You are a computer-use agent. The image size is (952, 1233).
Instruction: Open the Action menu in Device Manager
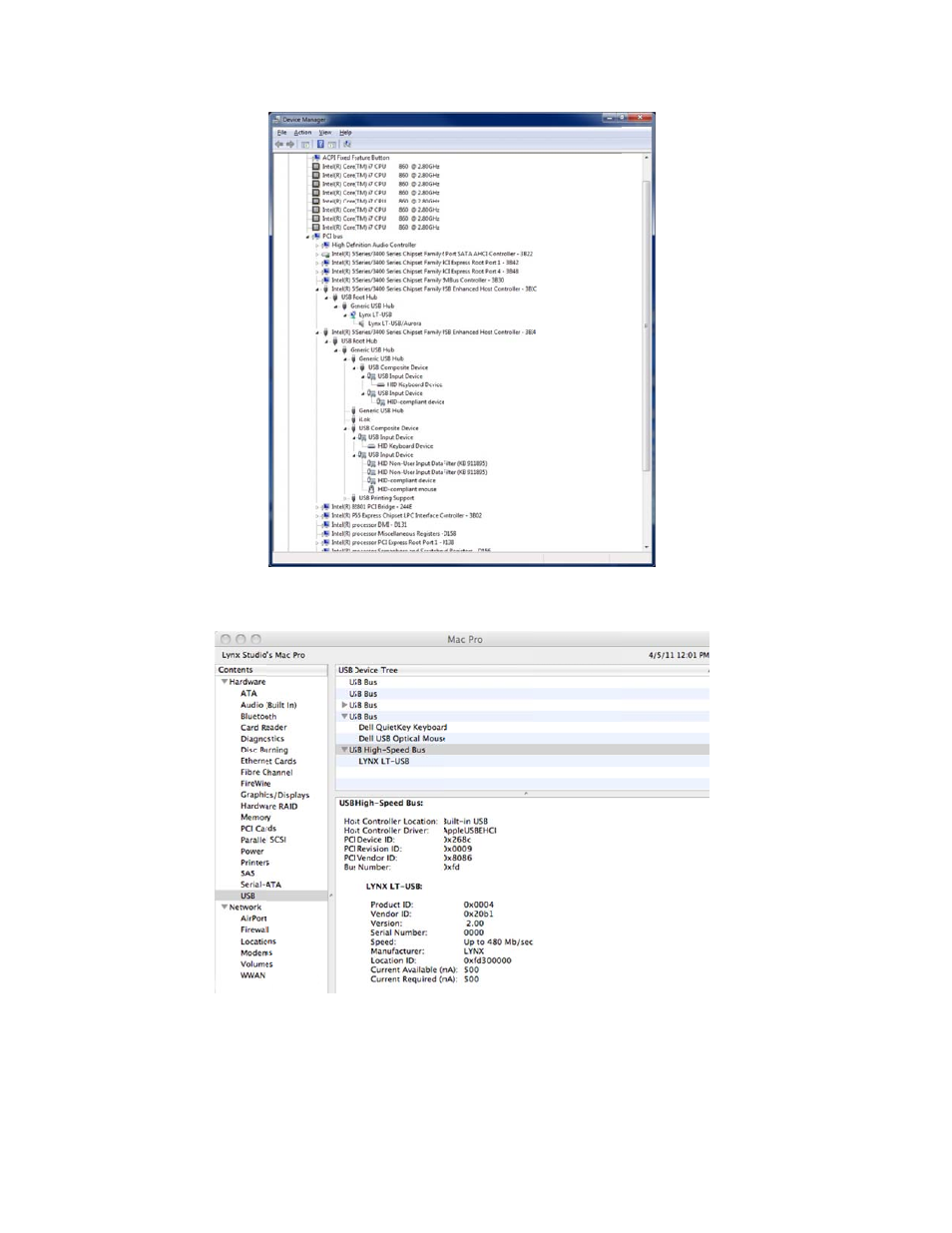[302, 132]
